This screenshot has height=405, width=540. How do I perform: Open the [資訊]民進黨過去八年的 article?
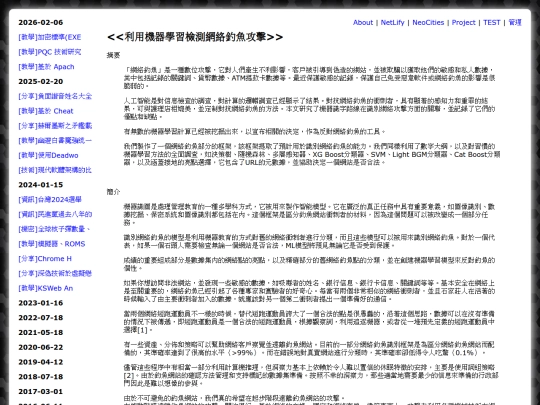click(x=55, y=214)
